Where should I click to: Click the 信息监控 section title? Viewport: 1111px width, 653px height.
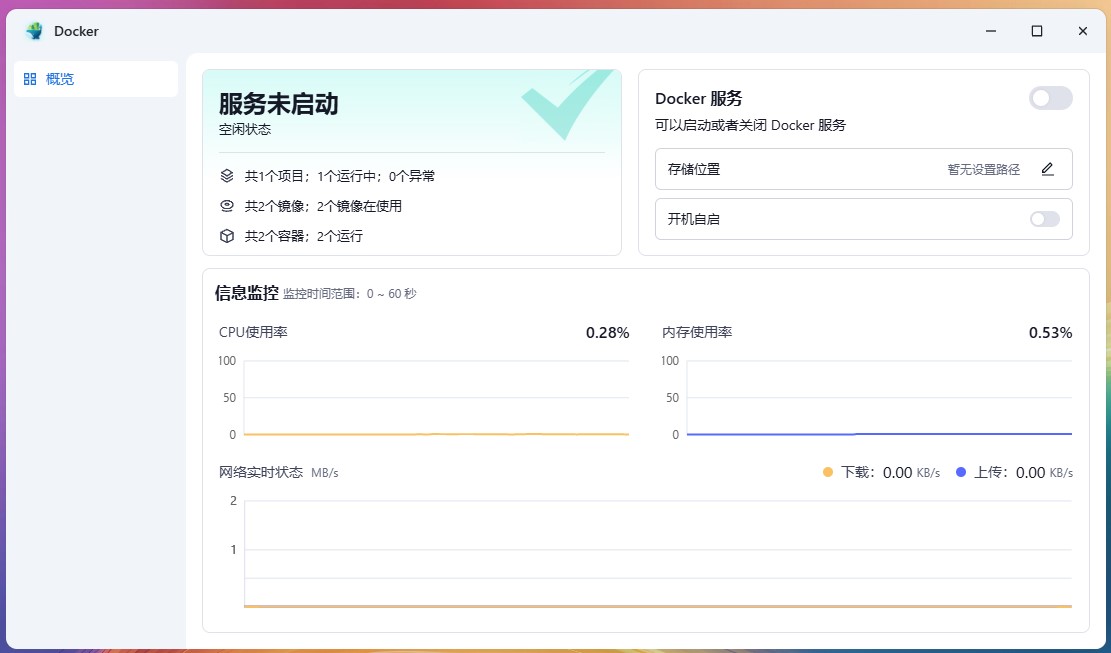[247, 293]
